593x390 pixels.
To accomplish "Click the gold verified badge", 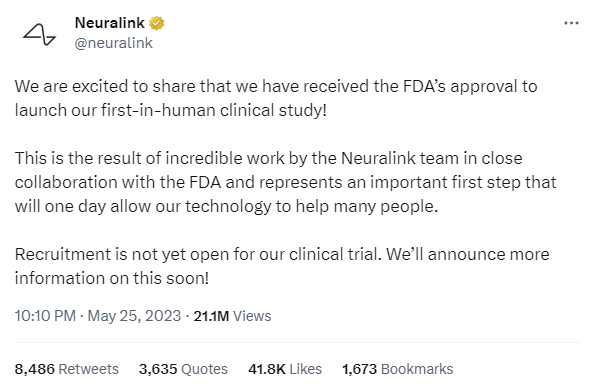I will (157, 23).
